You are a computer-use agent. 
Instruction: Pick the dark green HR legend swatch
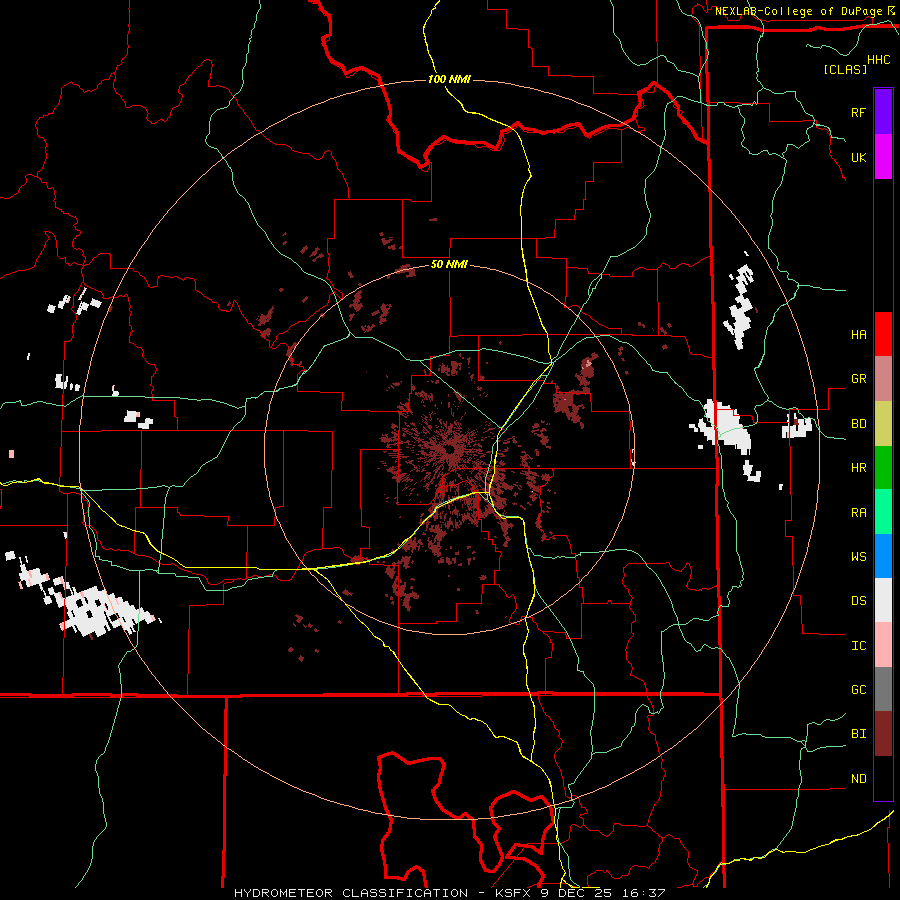pos(883,467)
